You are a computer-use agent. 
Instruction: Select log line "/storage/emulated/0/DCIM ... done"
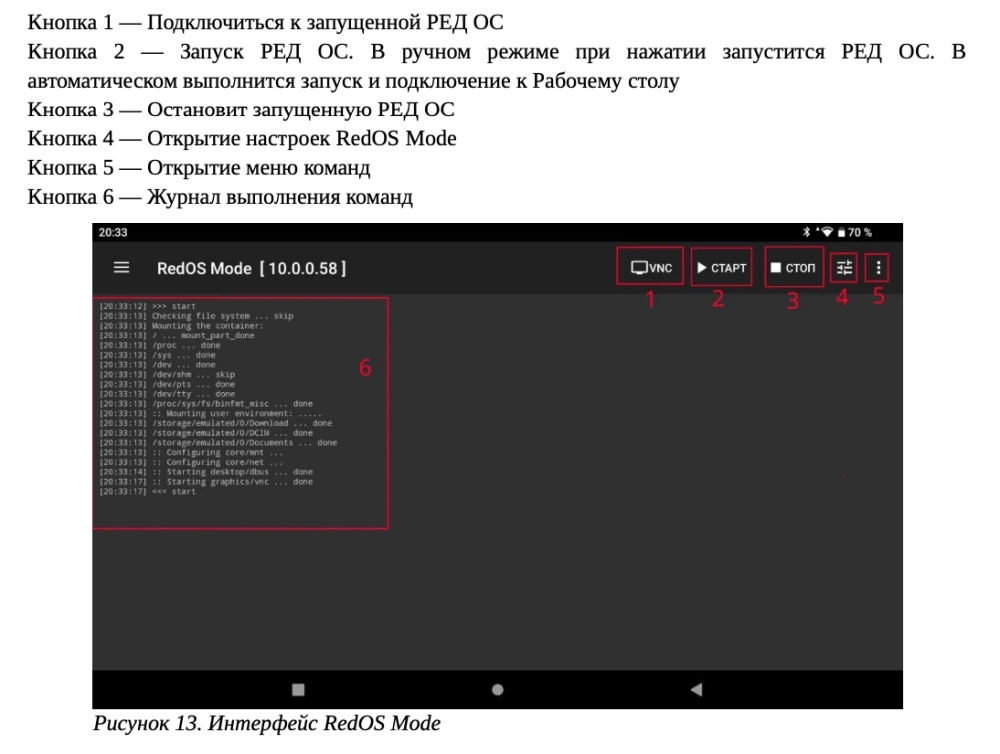click(206, 433)
